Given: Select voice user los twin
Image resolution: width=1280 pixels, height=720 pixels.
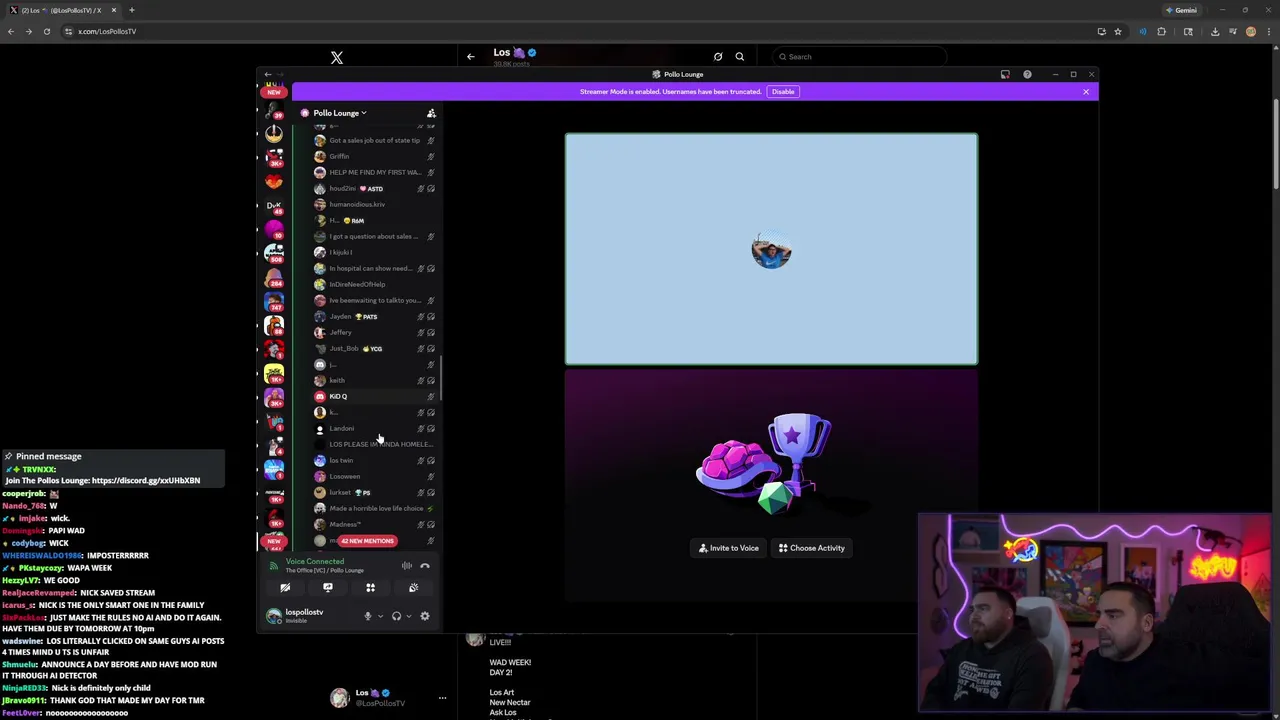Looking at the screenshot, I should tap(374, 460).
